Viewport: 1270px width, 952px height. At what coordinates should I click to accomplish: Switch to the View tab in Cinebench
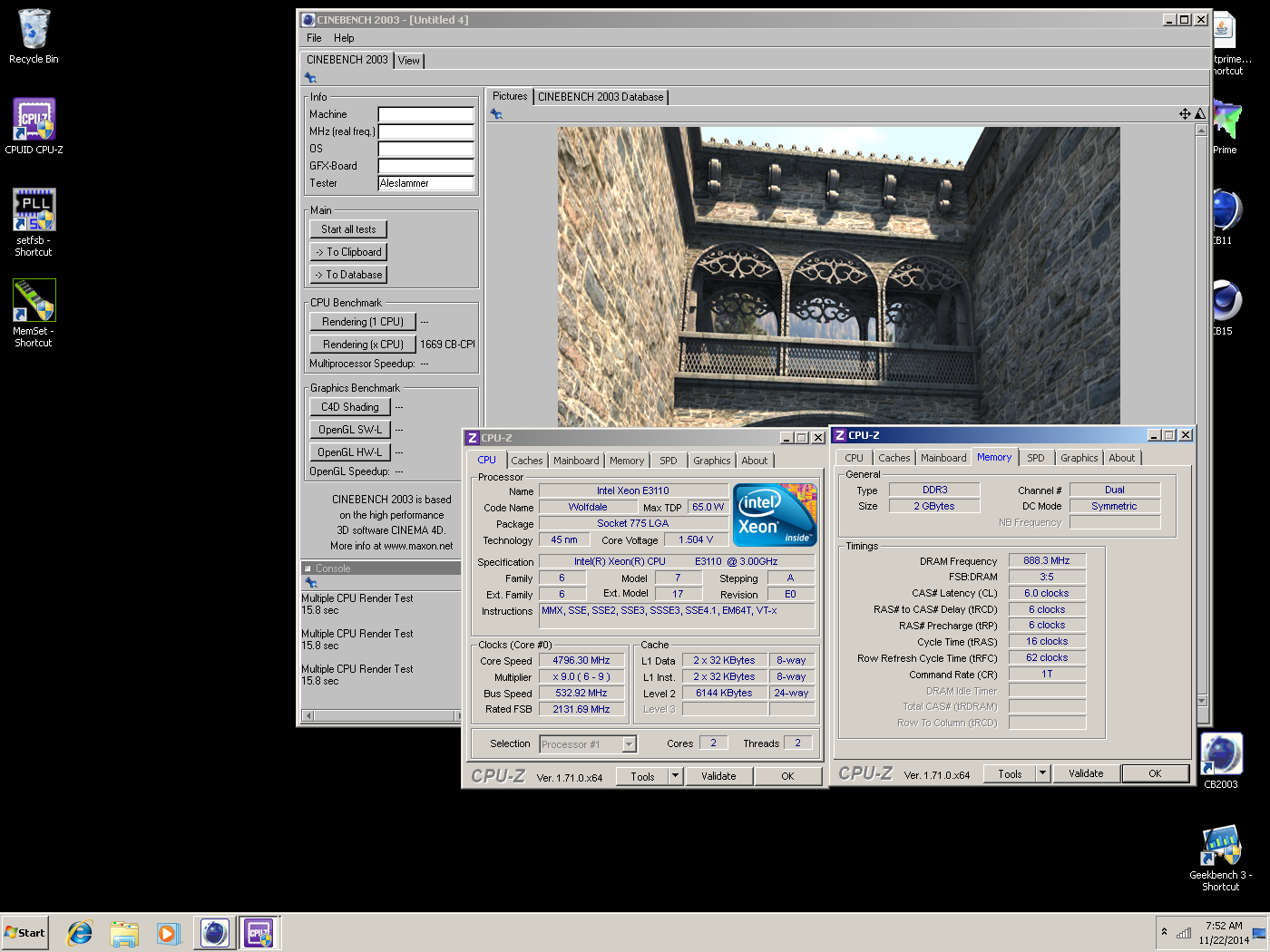(x=409, y=61)
